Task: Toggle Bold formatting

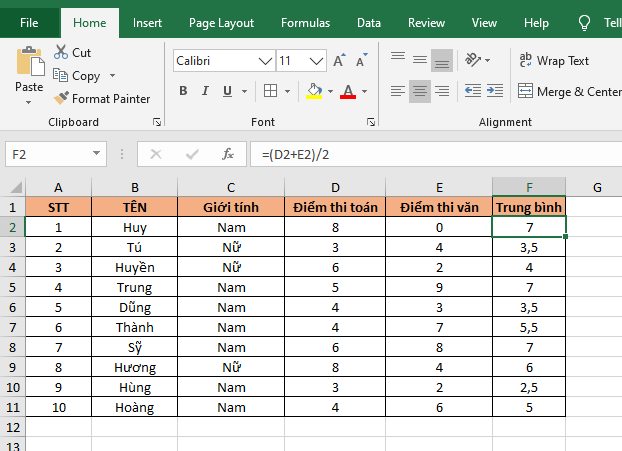Action: (183, 92)
